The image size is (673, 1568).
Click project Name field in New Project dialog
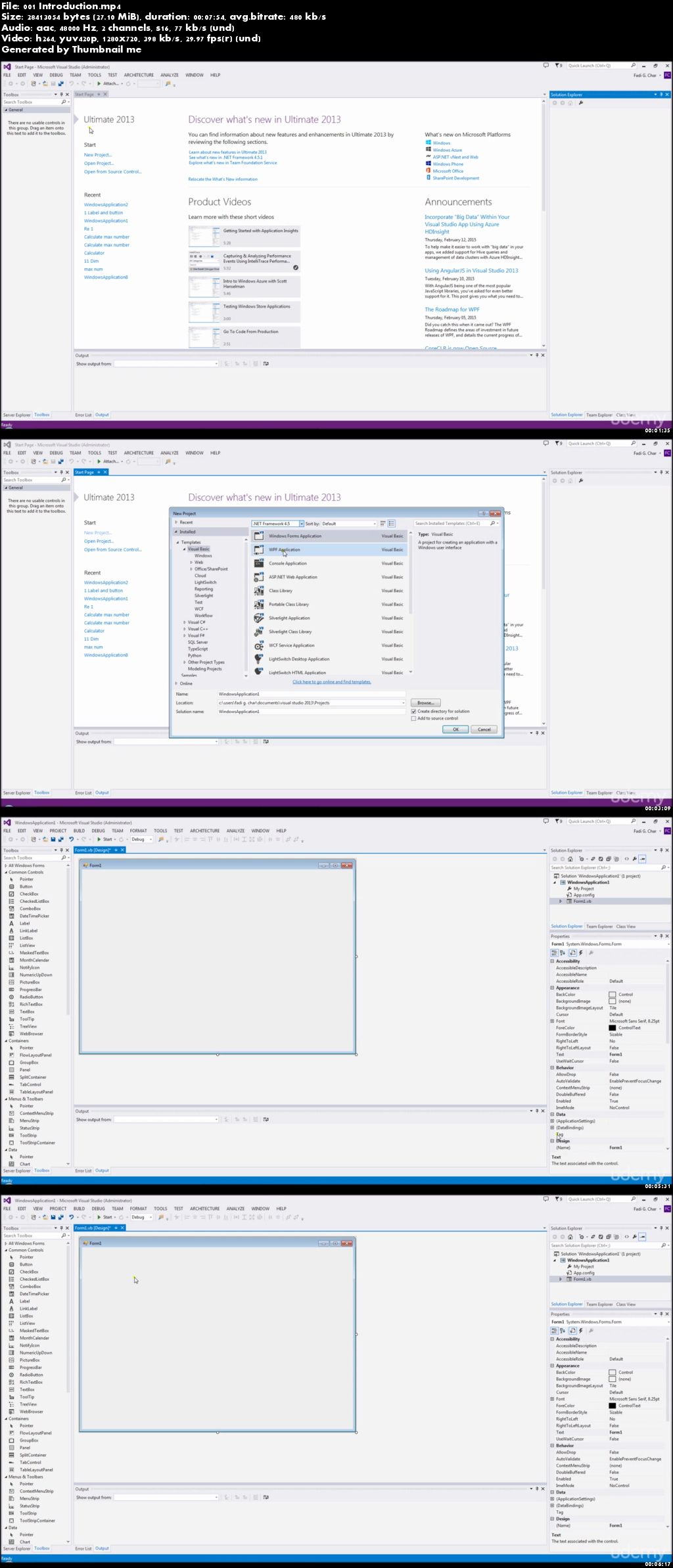tap(312, 694)
